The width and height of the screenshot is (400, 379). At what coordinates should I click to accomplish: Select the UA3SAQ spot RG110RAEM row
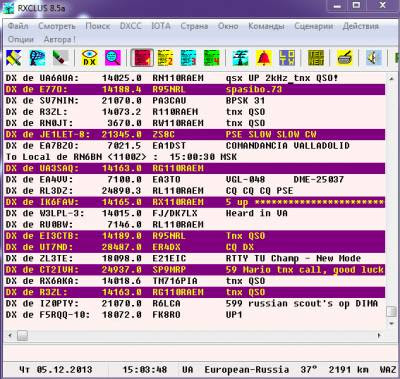[x=195, y=168]
